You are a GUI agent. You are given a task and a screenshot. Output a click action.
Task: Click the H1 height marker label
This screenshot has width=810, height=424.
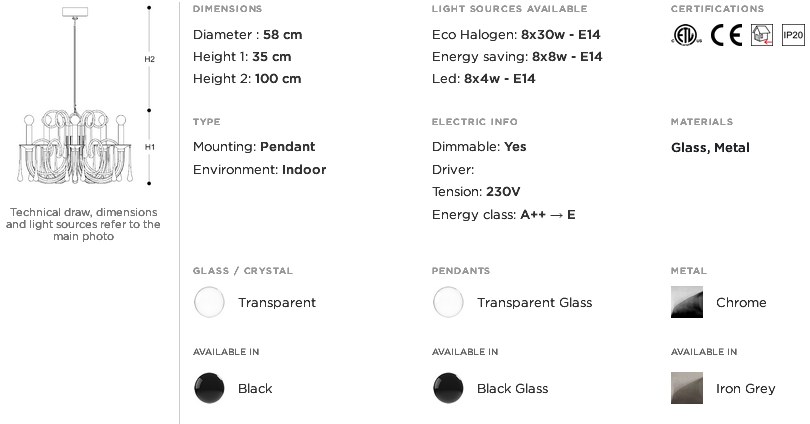tap(149, 147)
